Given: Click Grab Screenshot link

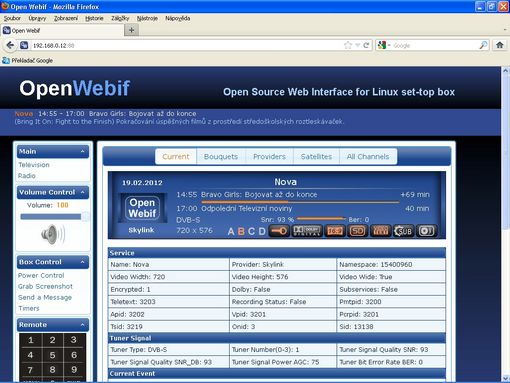Looking at the screenshot, I should point(45,286).
